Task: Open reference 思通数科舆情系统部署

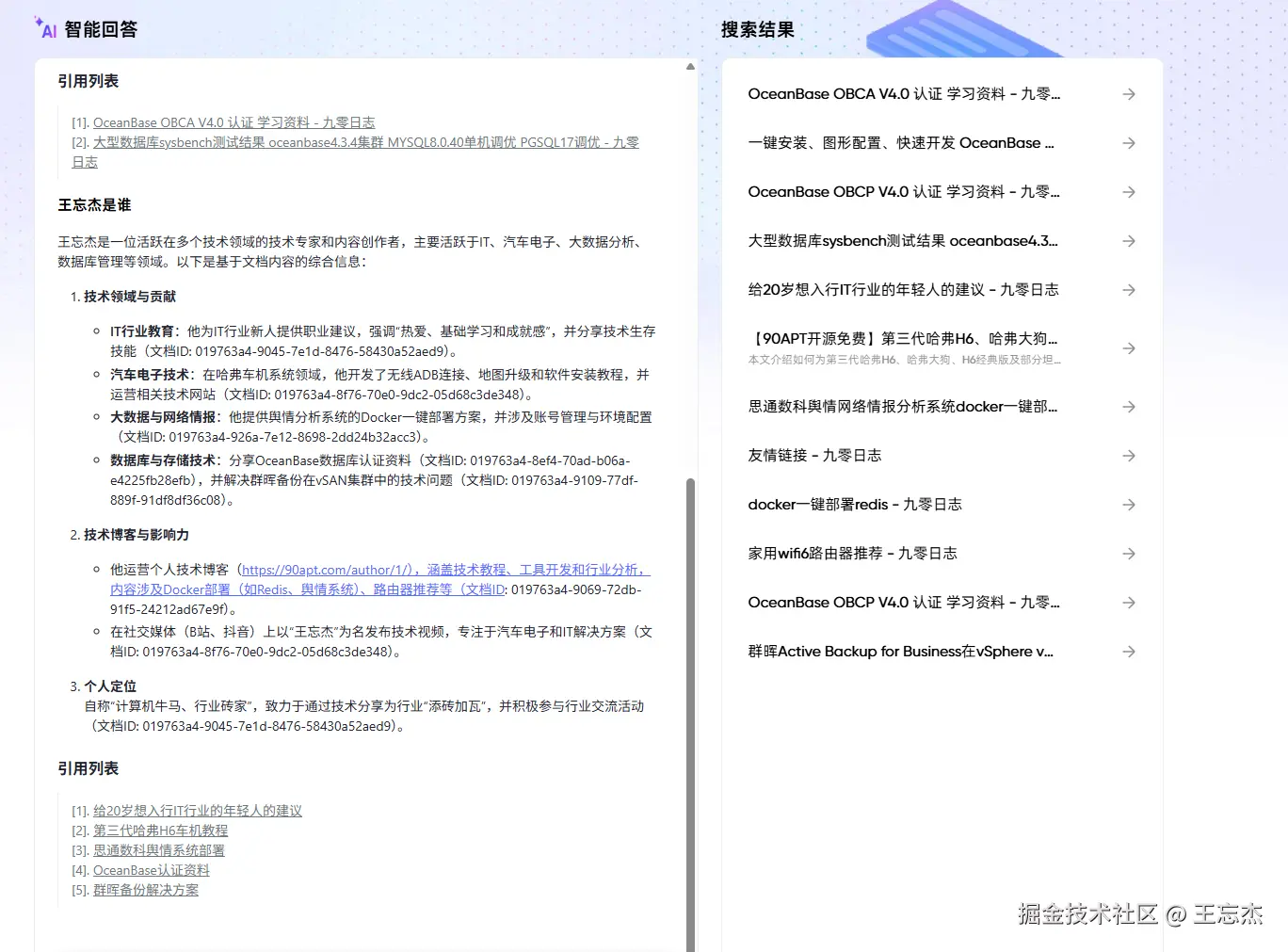Action: (159, 850)
